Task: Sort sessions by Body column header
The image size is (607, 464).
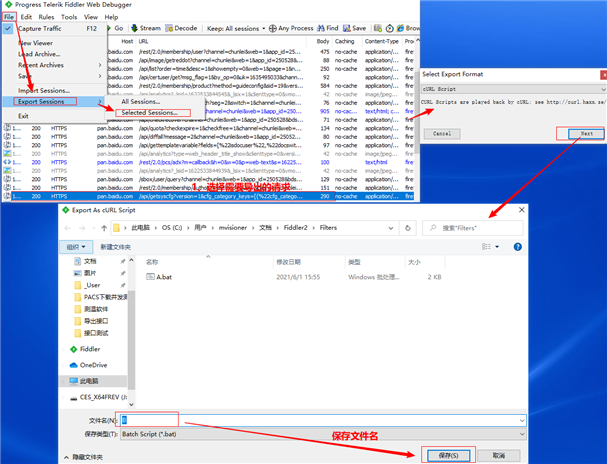Action: coord(323,41)
